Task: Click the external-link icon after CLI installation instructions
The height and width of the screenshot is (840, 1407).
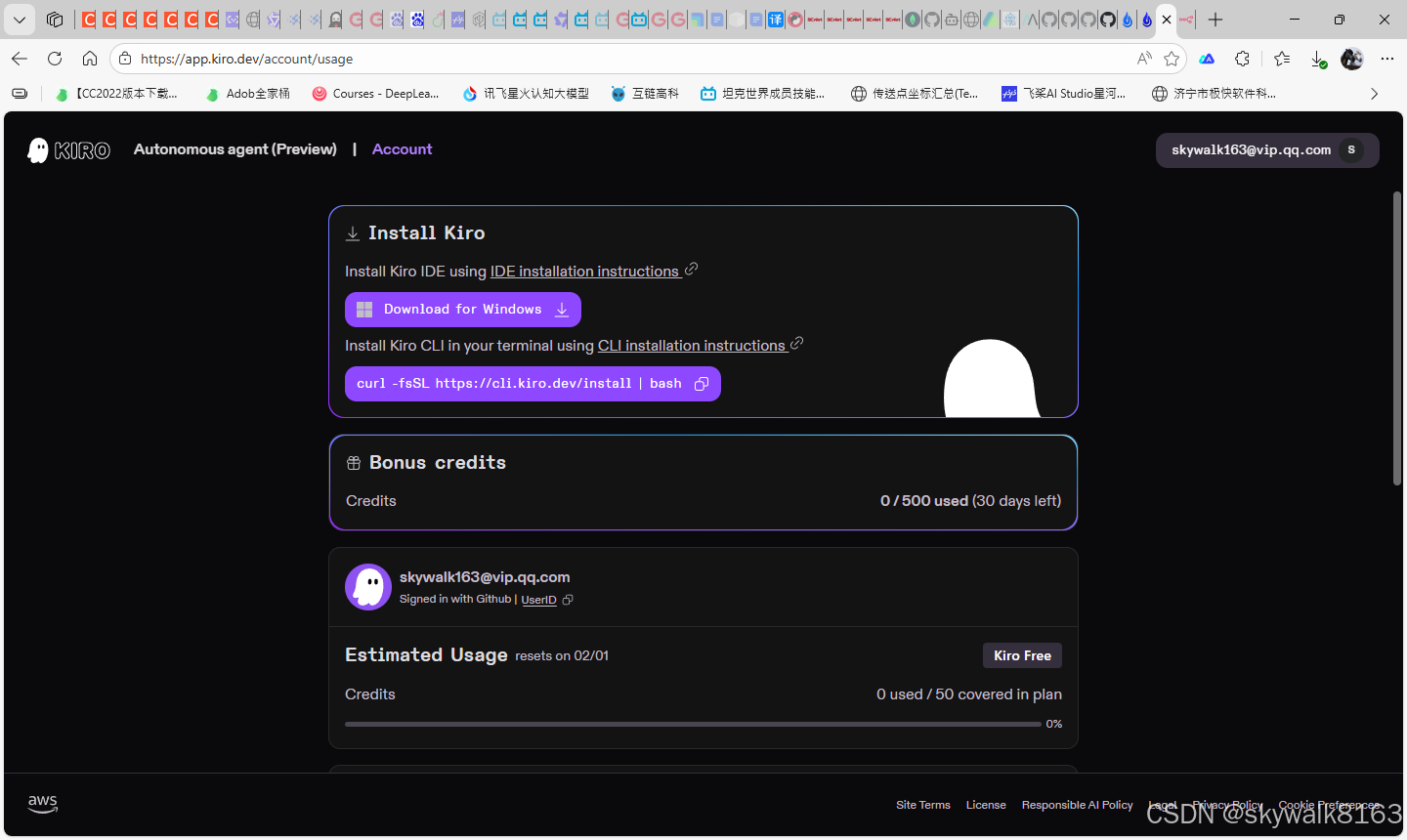Action: 796,344
